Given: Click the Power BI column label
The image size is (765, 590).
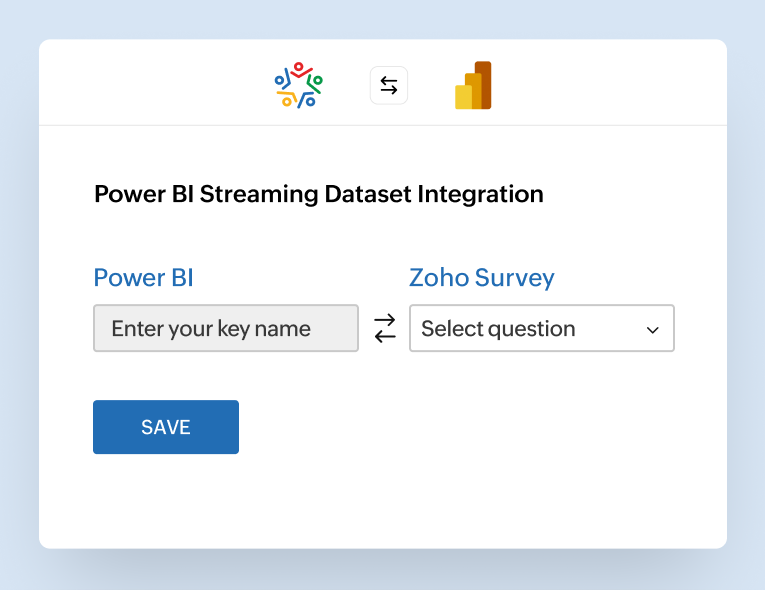Looking at the screenshot, I should pos(143,278).
